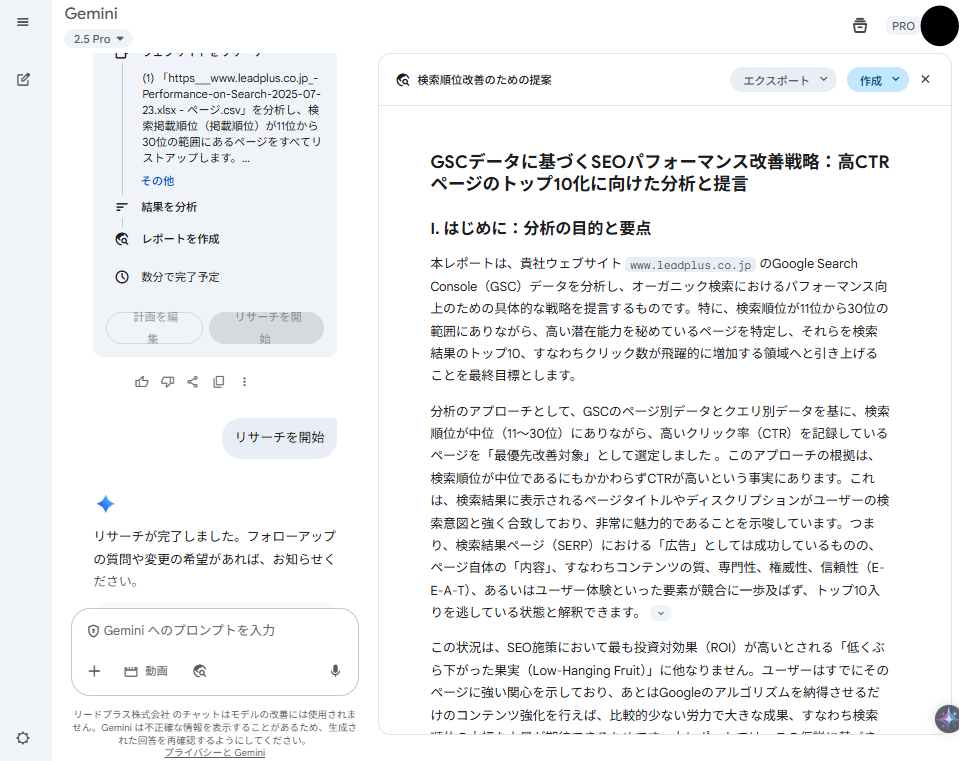The image size is (960, 761).
Task: Open プライバシーと Gemini link
Action: (x=215, y=752)
